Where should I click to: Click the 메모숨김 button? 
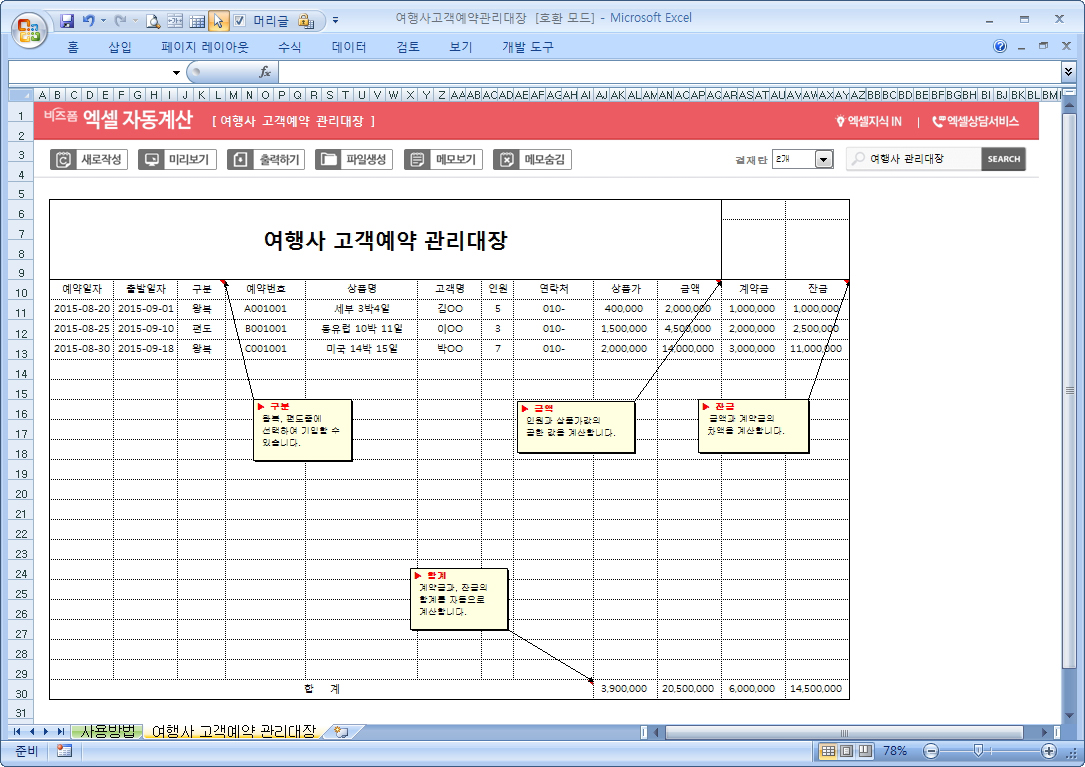tap(532, 159)
